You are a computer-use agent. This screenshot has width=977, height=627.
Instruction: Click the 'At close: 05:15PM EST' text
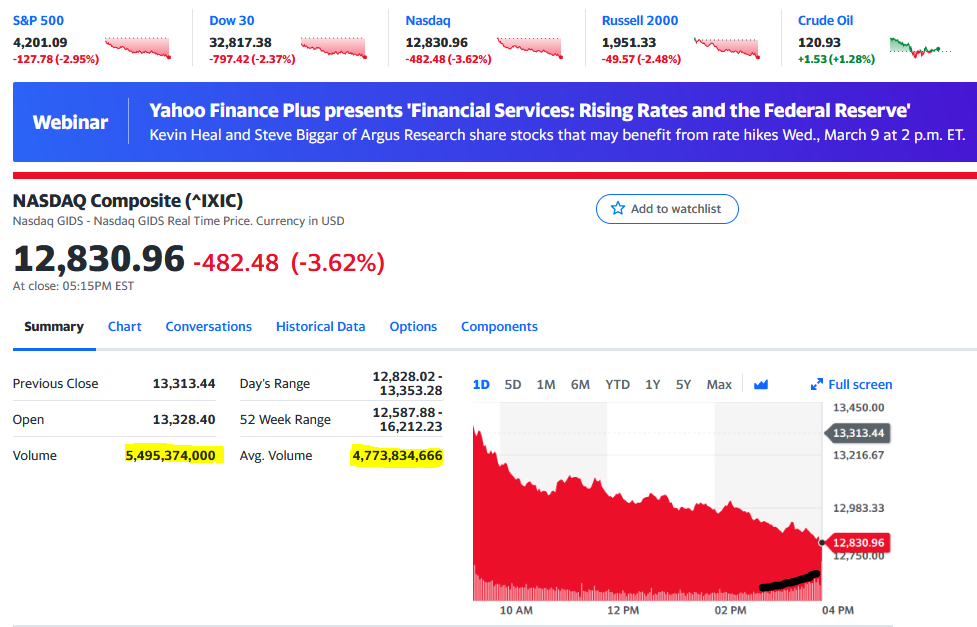click(73, 286)
